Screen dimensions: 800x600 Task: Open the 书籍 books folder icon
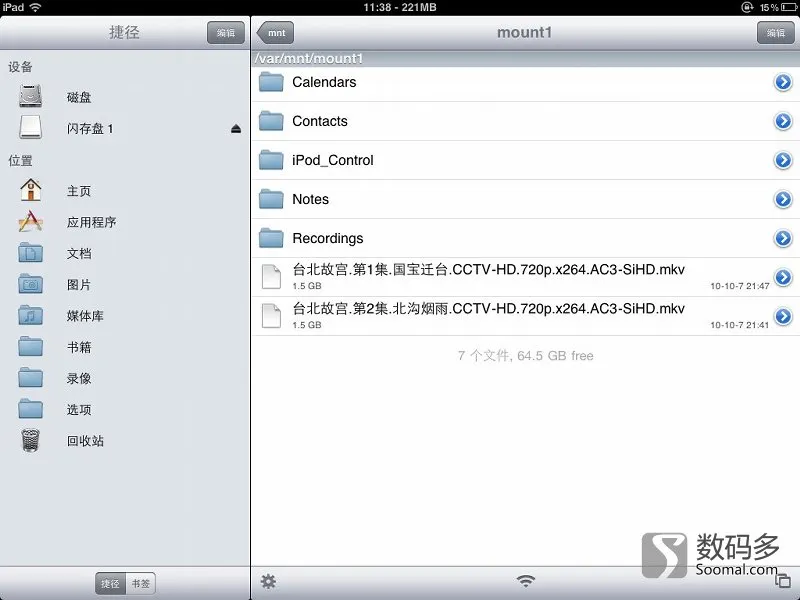[31, 346]
